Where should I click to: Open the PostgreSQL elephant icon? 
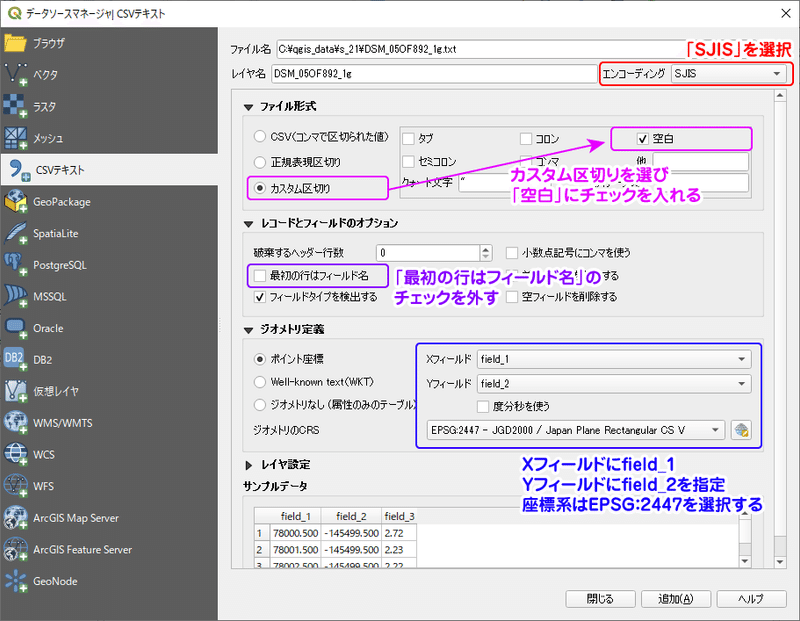(x=15, y=265)
